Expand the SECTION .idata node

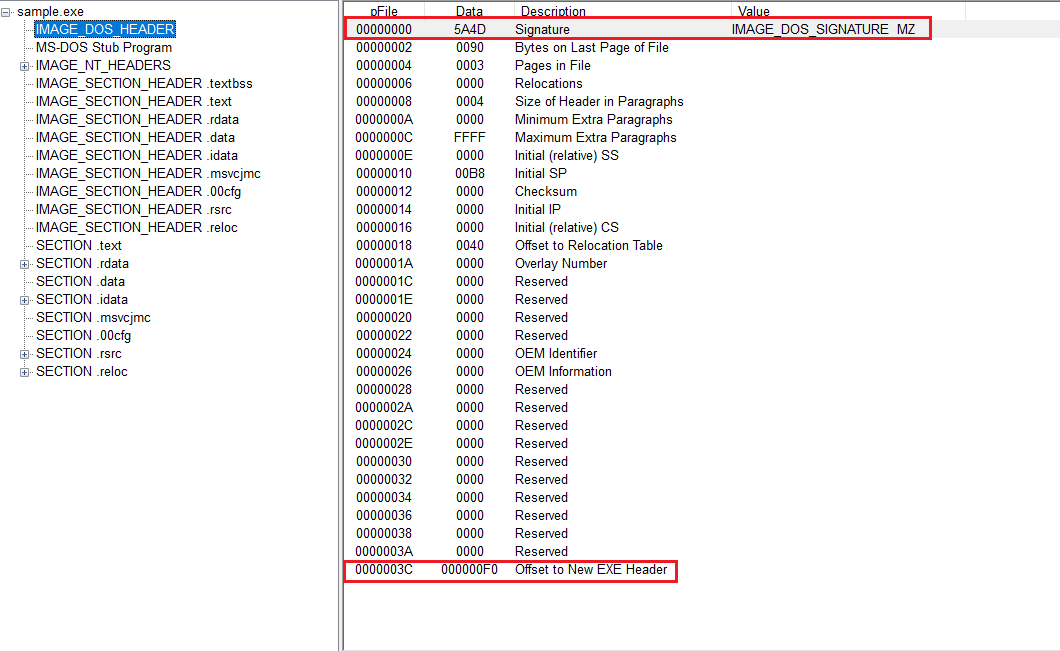click(25, 300)
